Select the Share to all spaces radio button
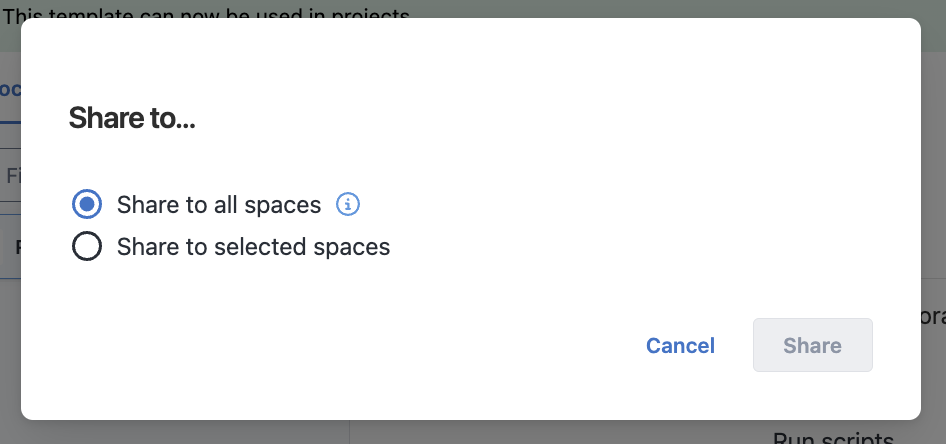Screen dimensions: 946x444 pyautogui.click(x=87, y=205)
